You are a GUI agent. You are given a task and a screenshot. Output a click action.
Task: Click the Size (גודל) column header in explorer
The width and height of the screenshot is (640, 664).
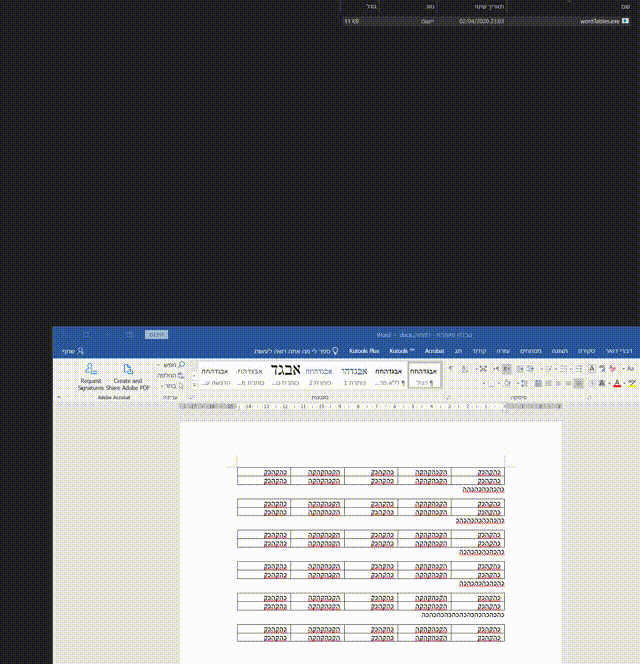(371, 7)
